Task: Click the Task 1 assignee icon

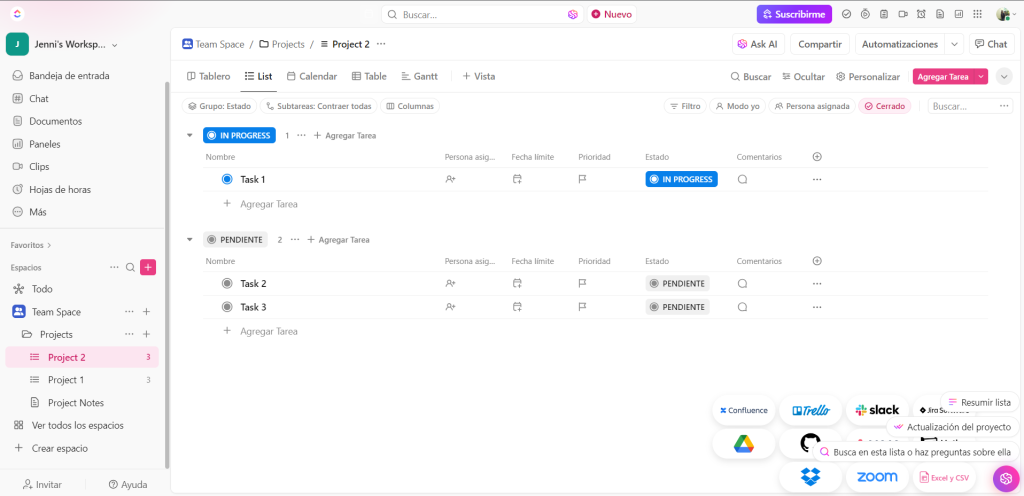Action: (450, 179)
